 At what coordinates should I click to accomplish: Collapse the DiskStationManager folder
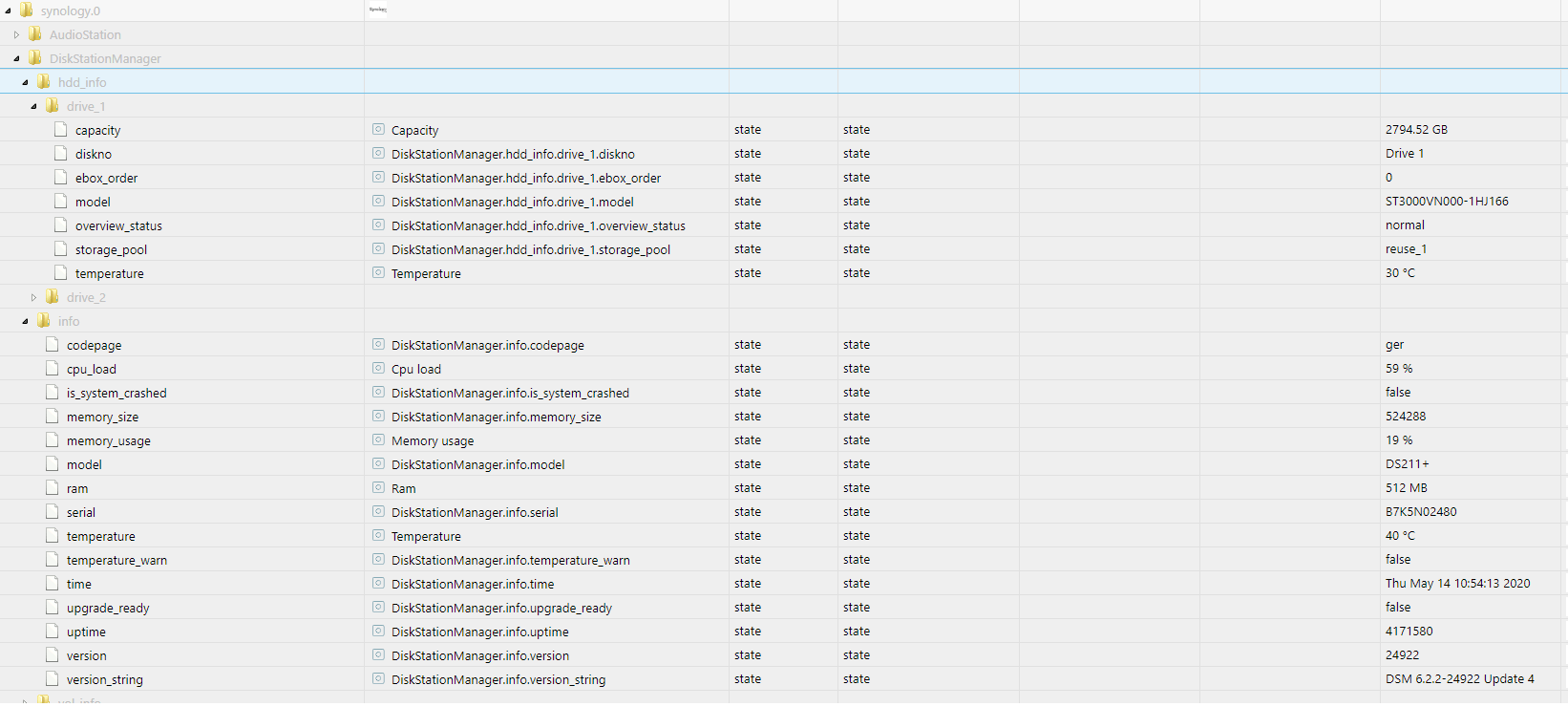click(16, 58)
